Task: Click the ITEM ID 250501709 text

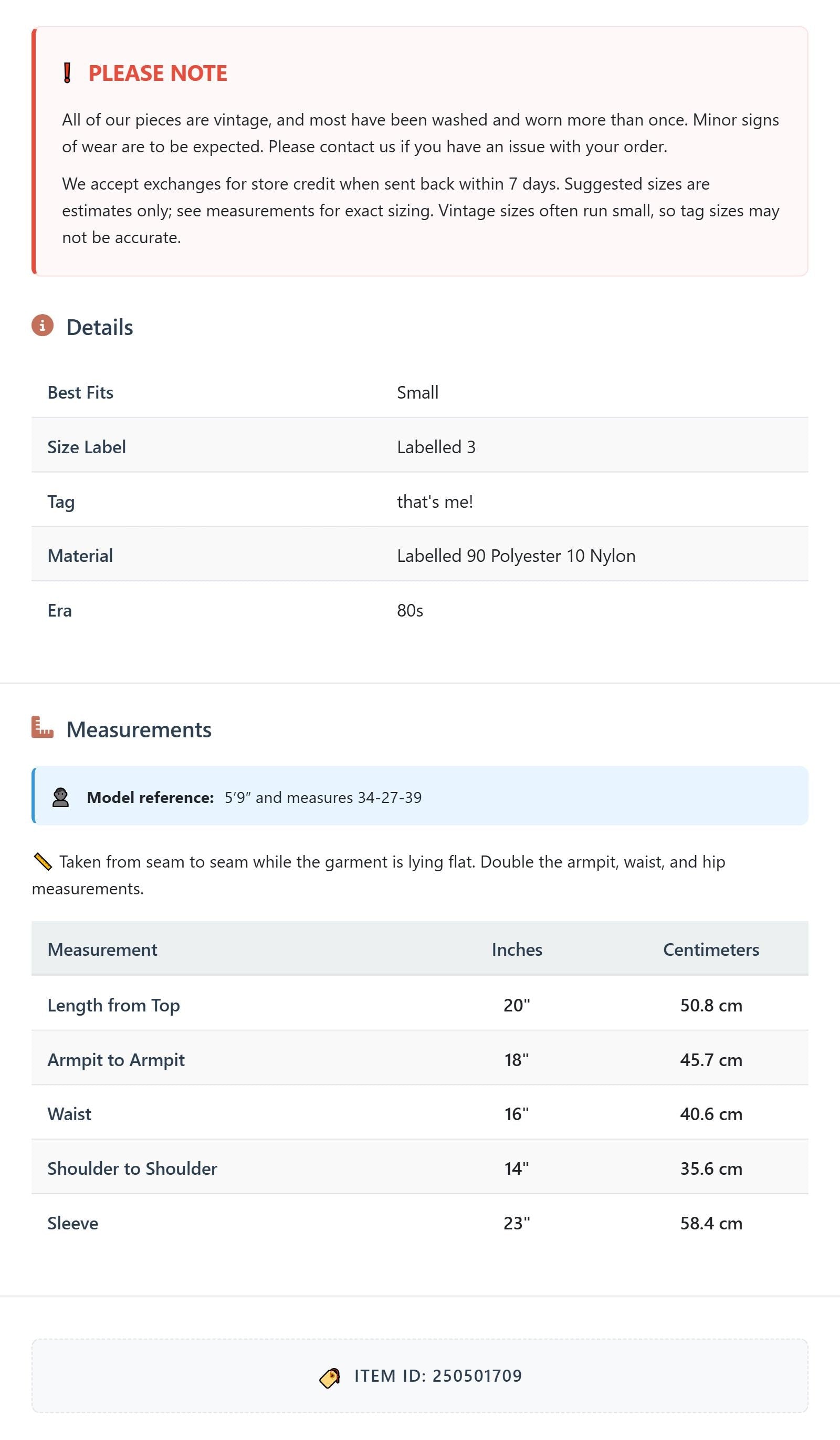Action: pos(438,1375)
